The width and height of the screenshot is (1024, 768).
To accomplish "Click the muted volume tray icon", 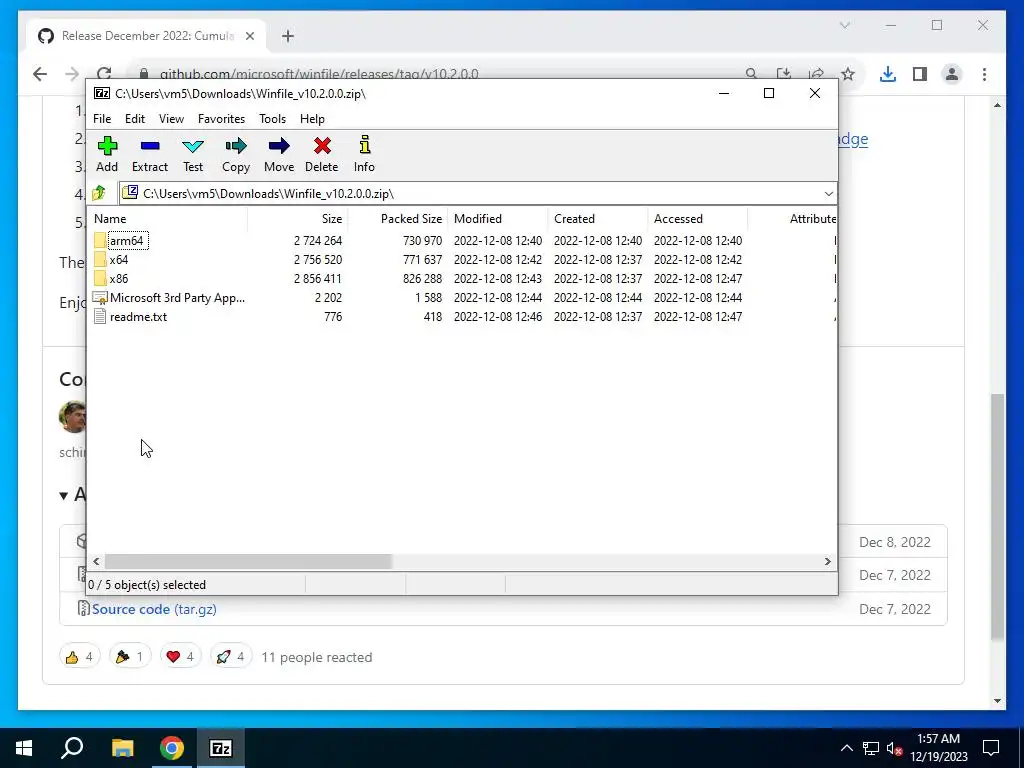I will pyautogui.click(x=894, y=748).
